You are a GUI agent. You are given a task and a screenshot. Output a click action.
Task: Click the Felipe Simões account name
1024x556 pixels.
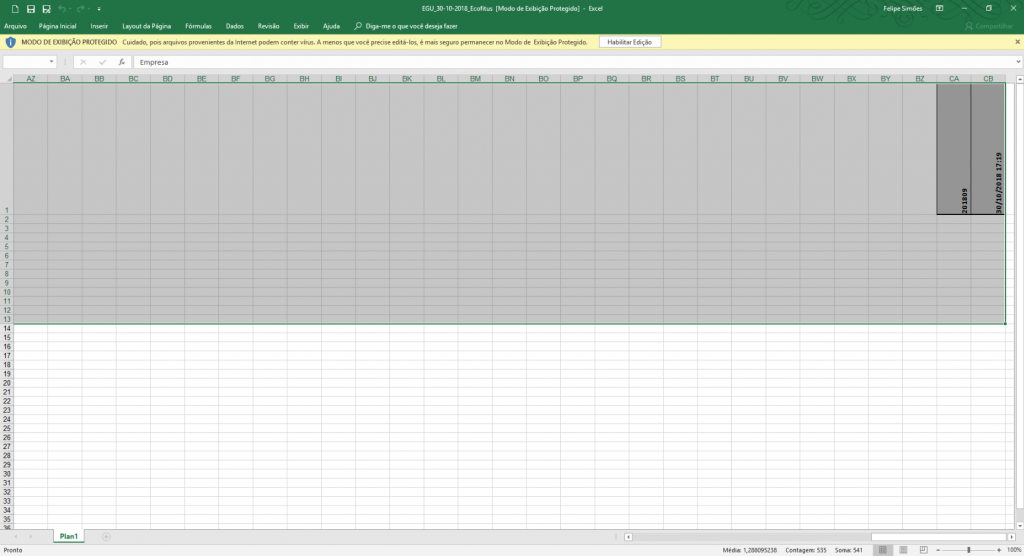(903, 8)
